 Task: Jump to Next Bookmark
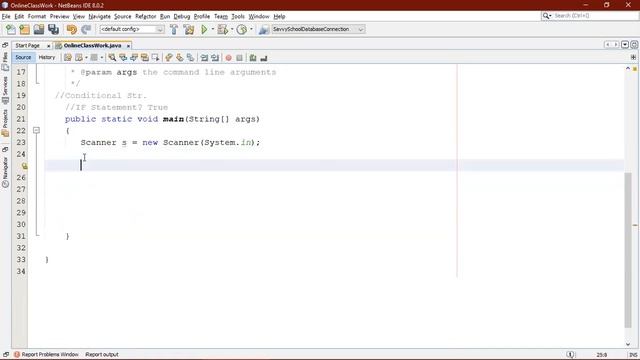(x=180, y=58)
